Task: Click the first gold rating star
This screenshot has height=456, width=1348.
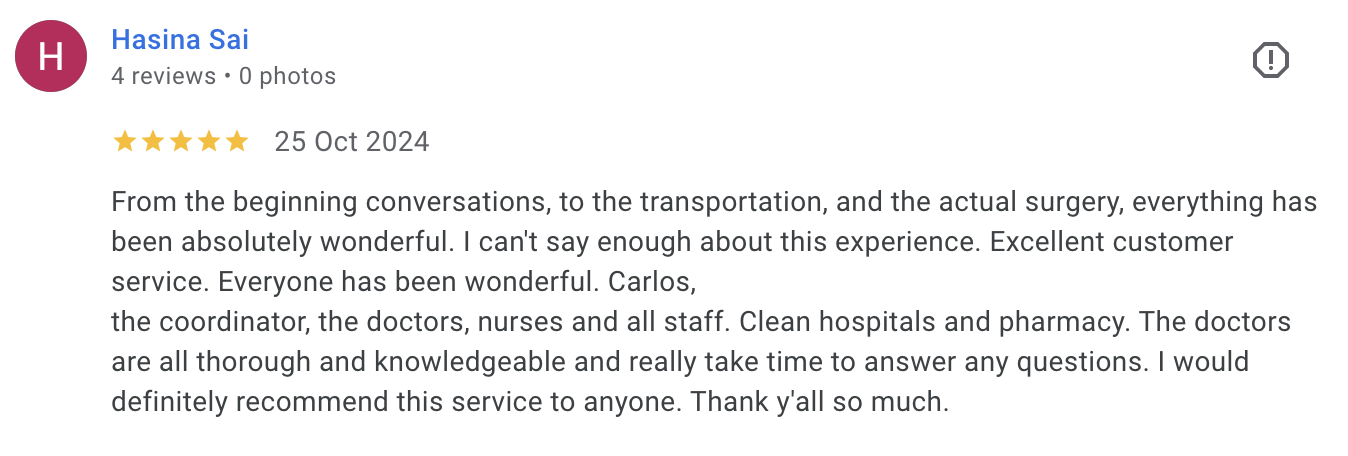Action: 125,142
